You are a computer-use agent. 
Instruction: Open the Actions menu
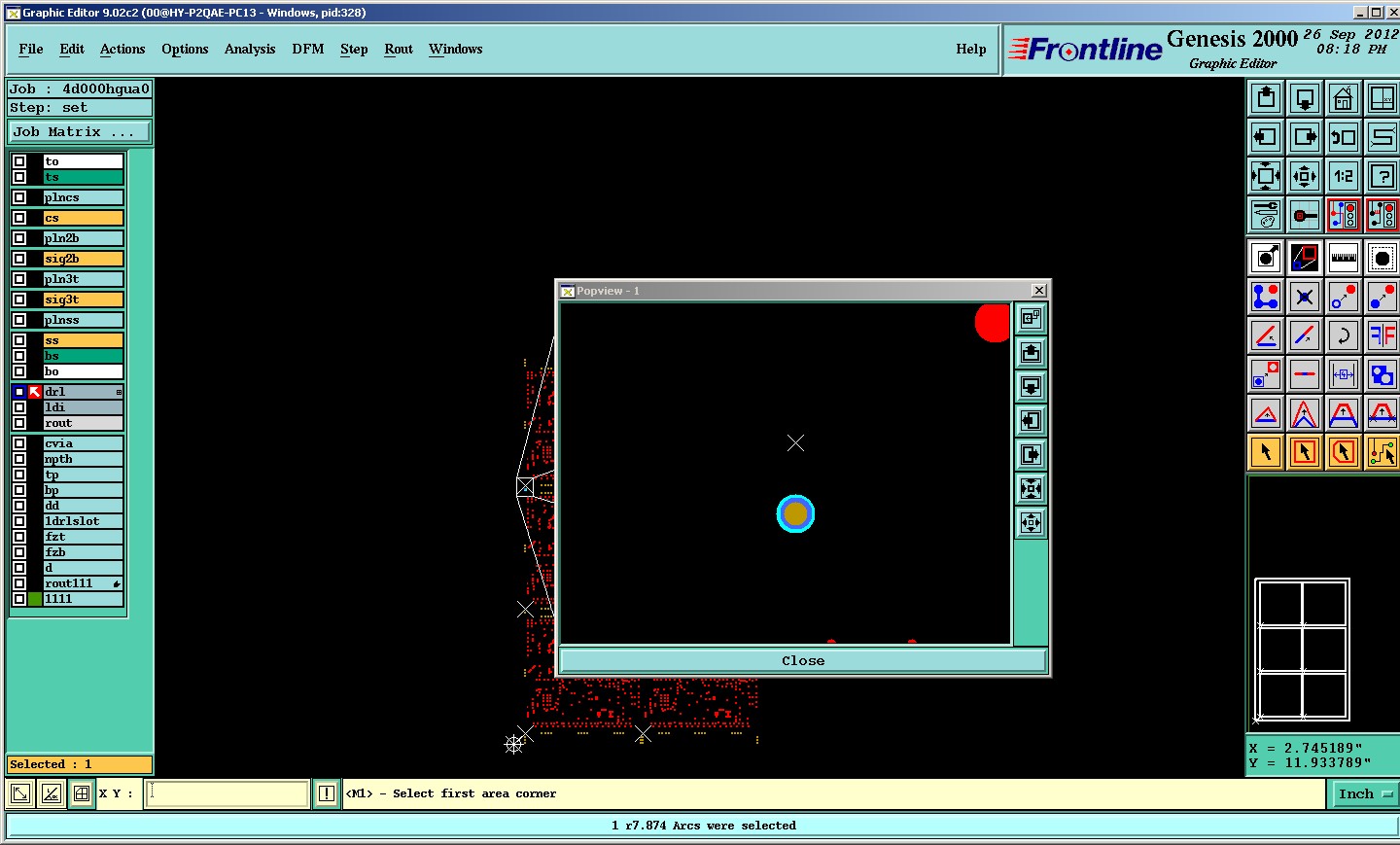(122, 49)
